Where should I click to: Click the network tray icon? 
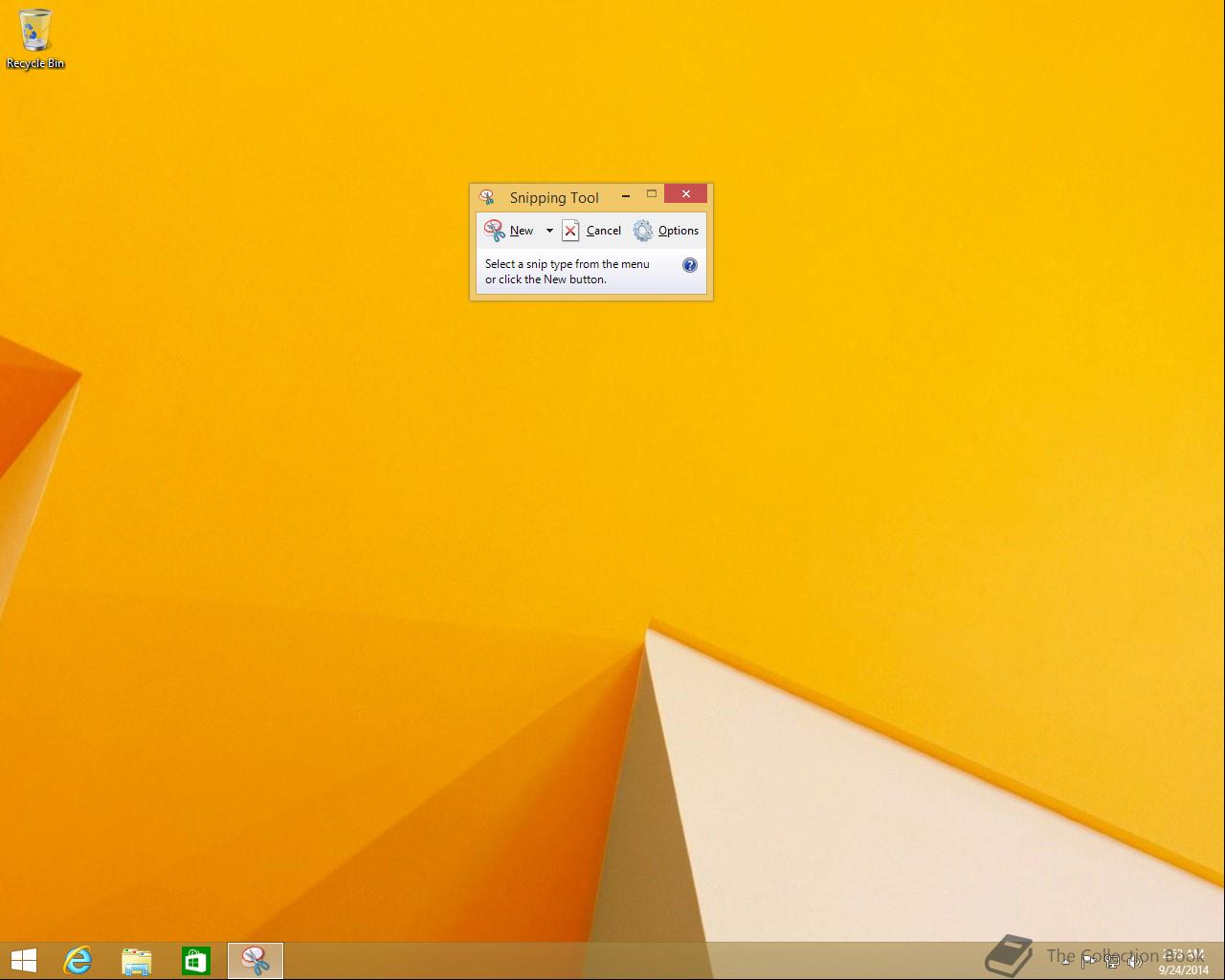(x=1112, y=962)
